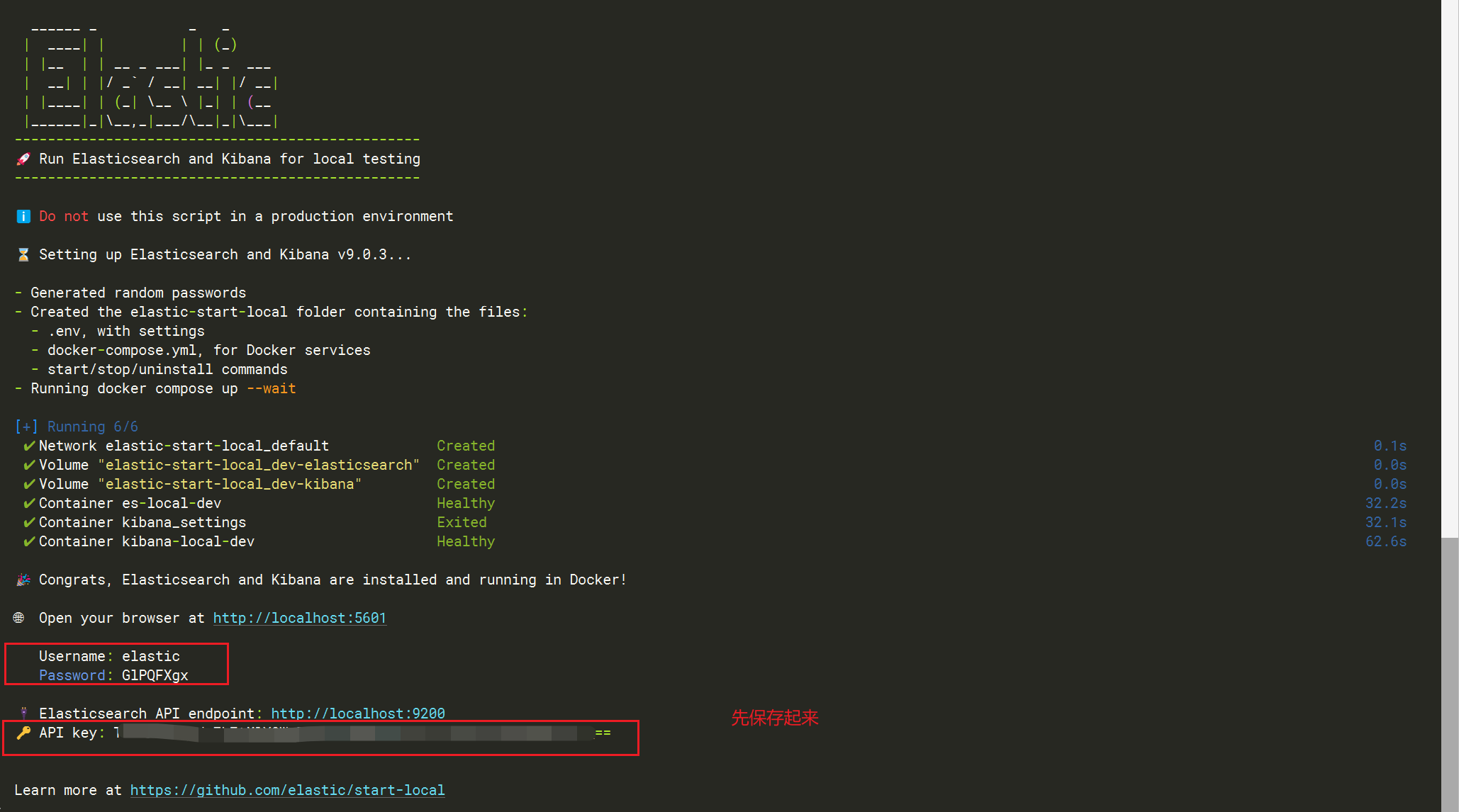
Task: Click 'Container es-local-dev' text
Action: pyautogui.click(x=130, y=503)
